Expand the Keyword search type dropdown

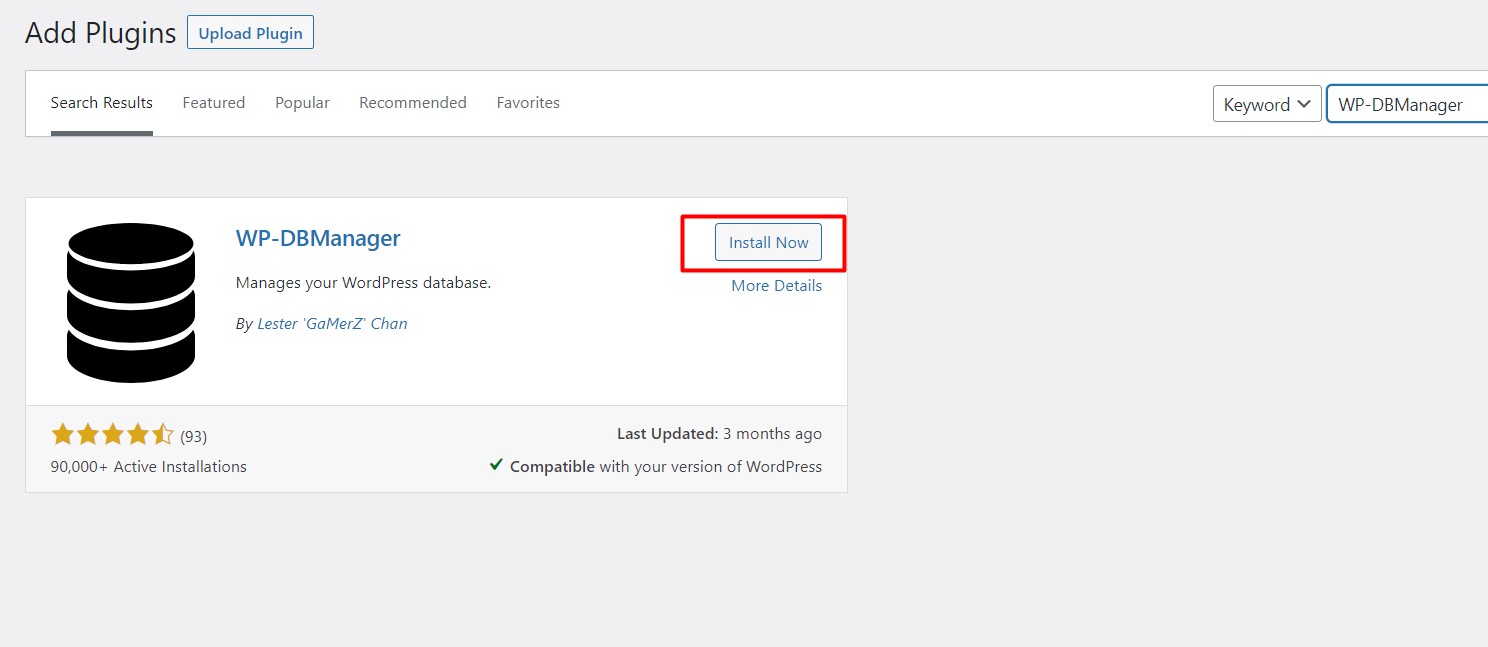click(1267, 104)
